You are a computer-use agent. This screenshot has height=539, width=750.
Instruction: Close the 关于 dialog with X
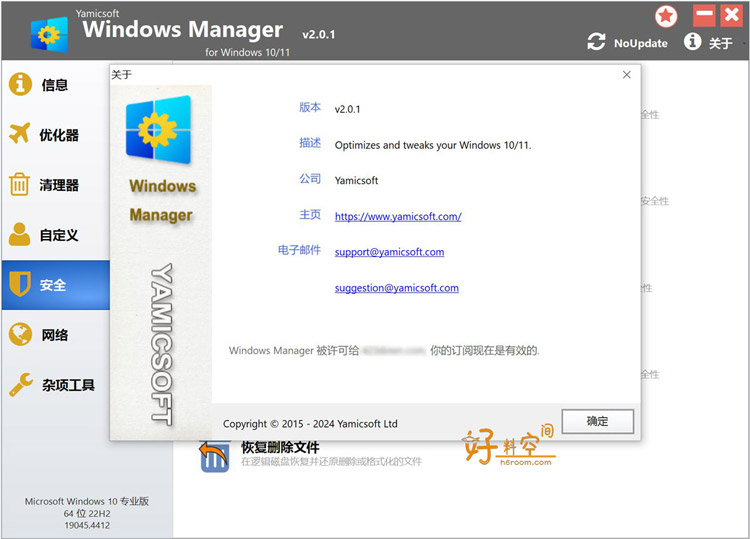click(627, 75)
